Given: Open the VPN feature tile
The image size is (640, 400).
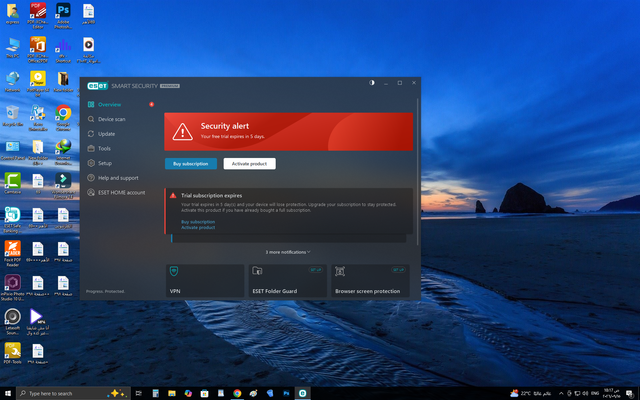Looking at the screenshot, I should click(205, 280).
